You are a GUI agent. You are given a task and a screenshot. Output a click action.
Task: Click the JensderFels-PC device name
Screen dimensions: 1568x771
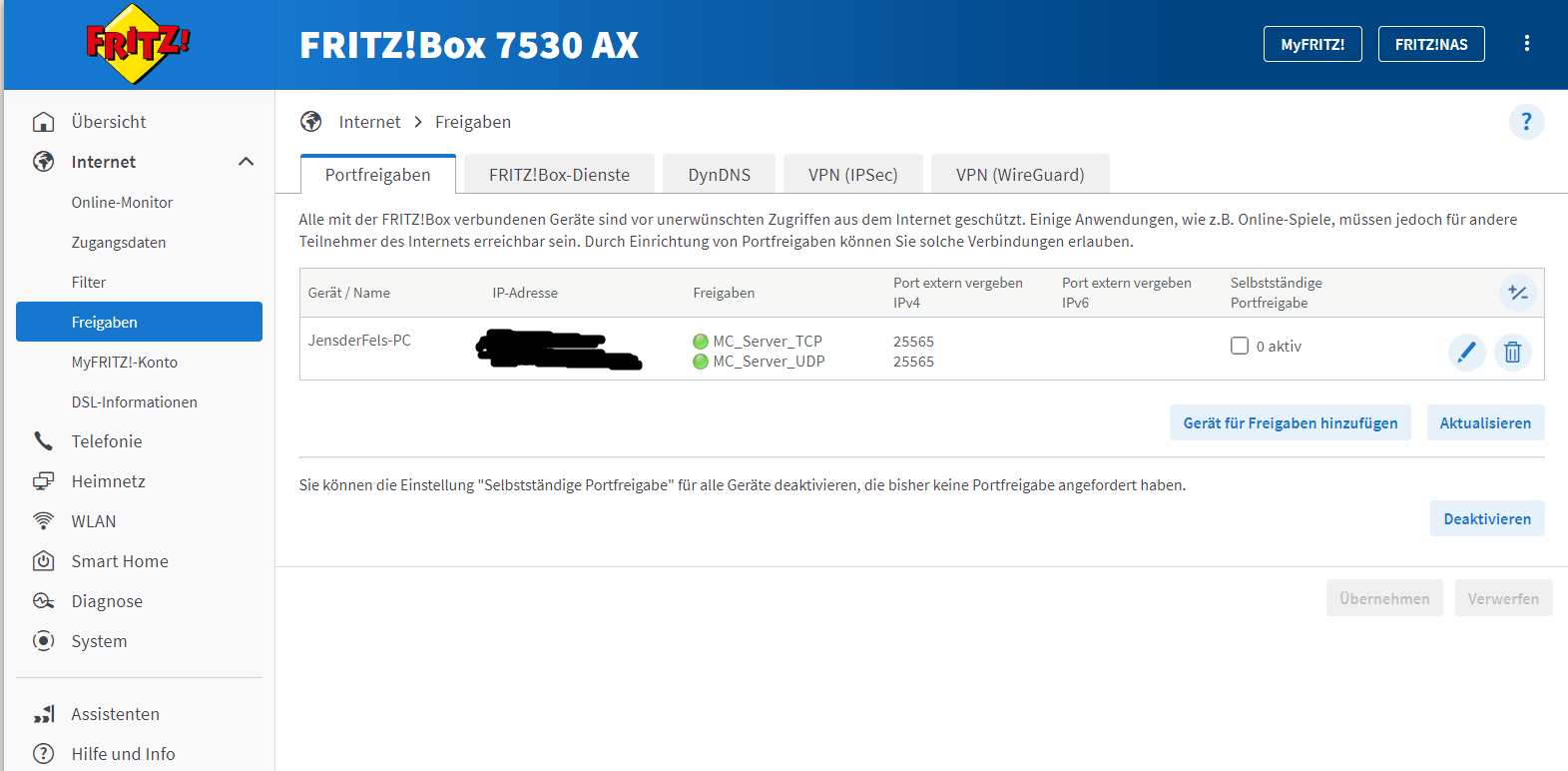coord(359,341)
